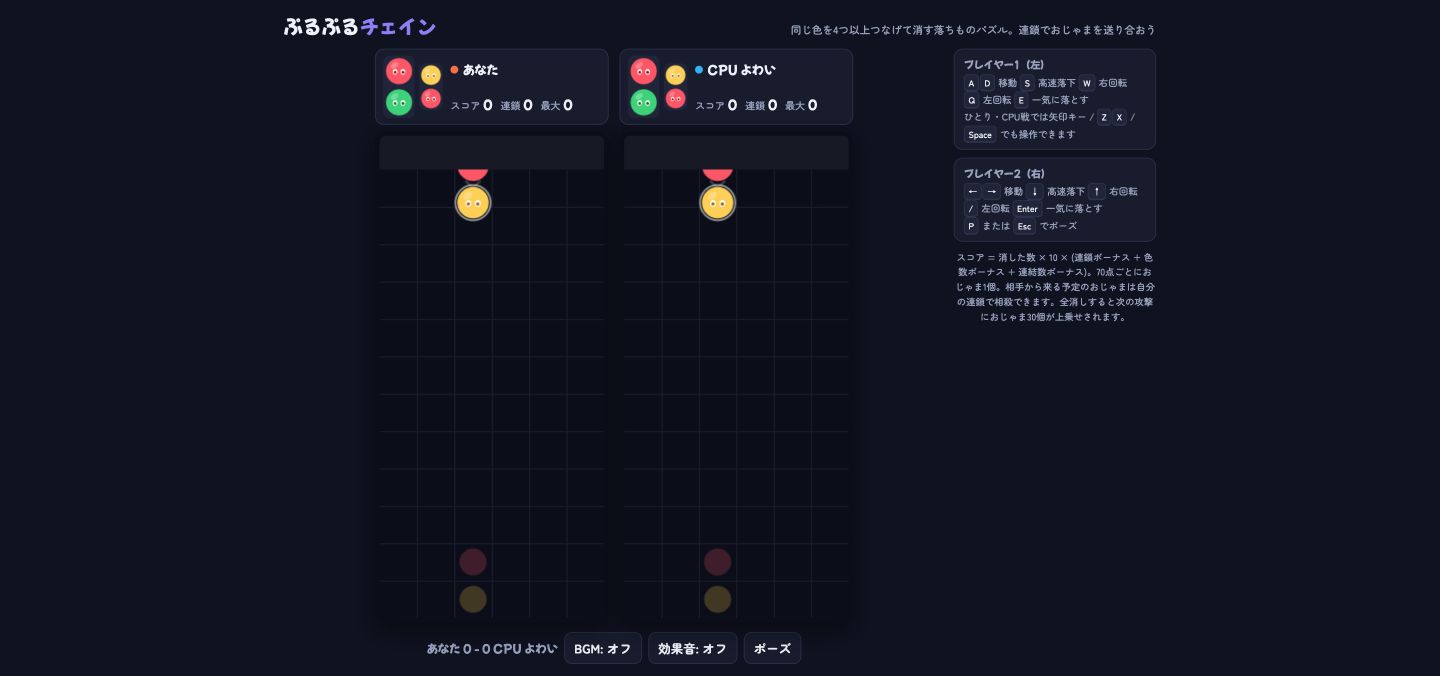Click large green next-piece blob in CPU panel
Image resolution: width=1440 pixels, height=676 pixels.
(x=644, y=102)
